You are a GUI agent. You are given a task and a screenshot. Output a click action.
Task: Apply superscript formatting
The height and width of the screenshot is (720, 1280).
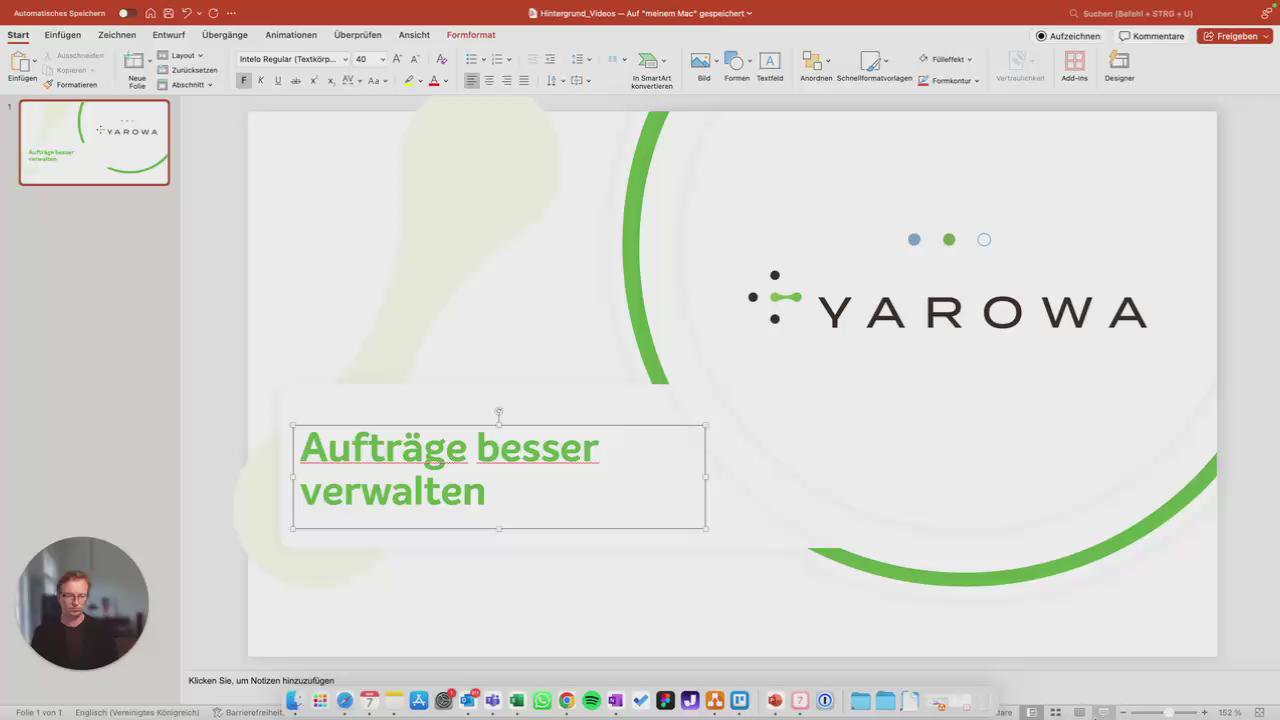click(313, 81)
